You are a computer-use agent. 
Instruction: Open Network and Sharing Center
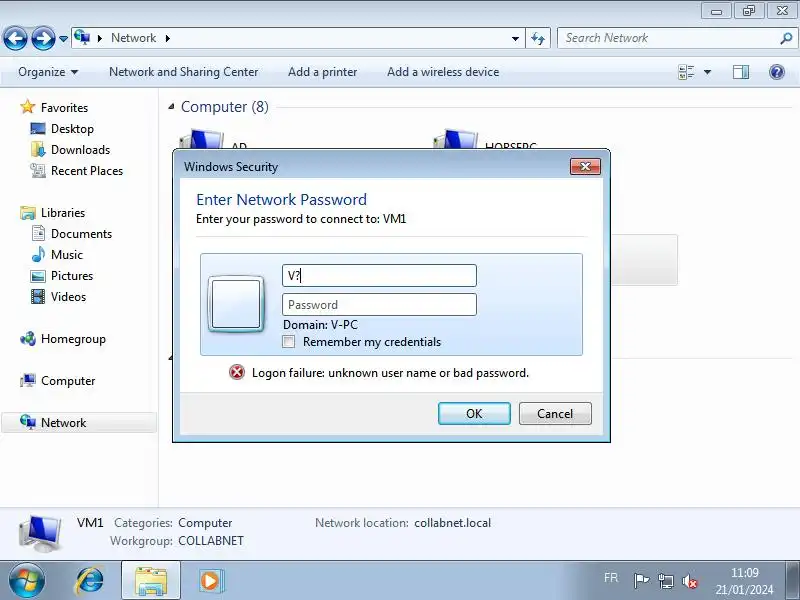184,72
